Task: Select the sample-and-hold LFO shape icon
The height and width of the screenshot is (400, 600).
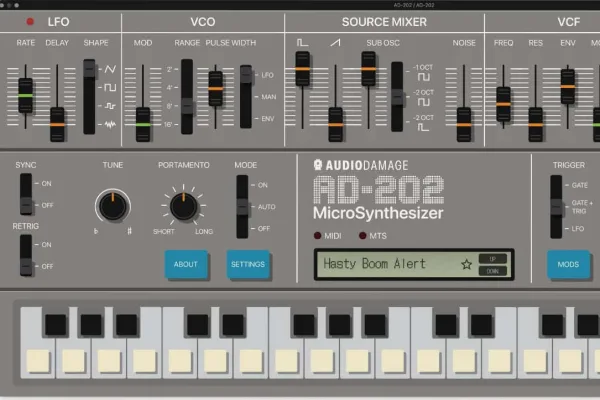Action: pyautogui.click(x=110, y=106)
